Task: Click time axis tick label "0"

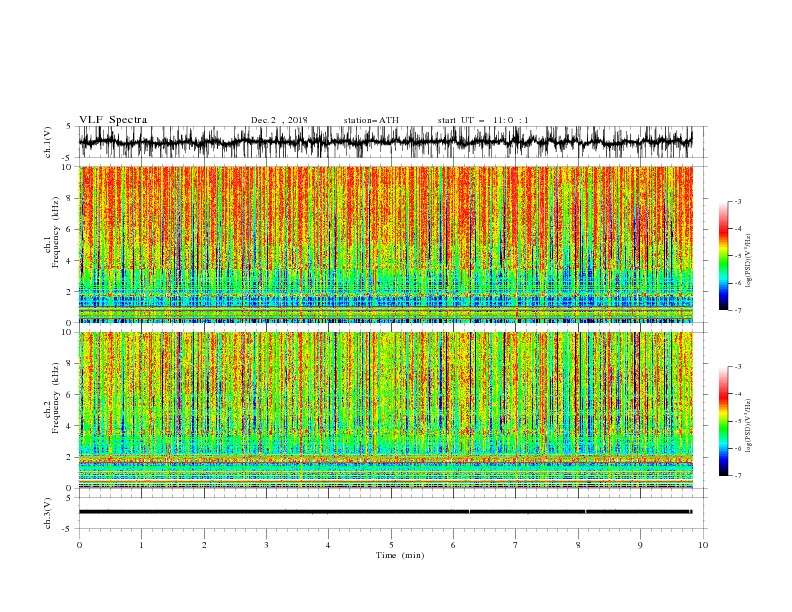Action: [79, 545]
